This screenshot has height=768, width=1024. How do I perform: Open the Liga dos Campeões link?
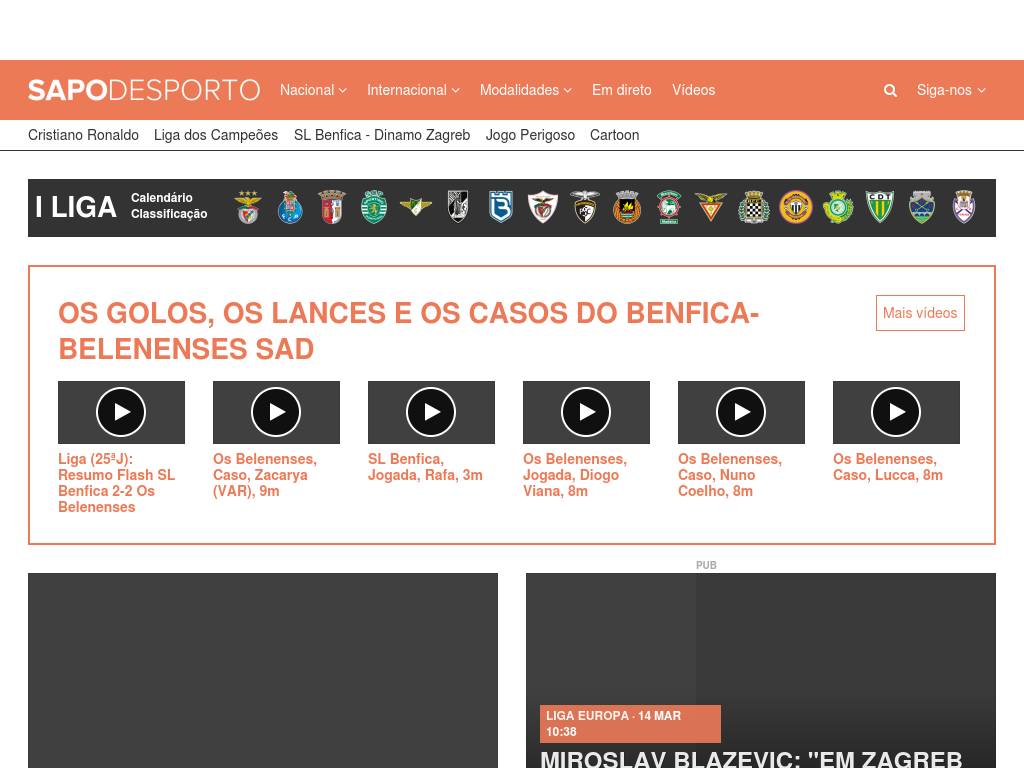[x=216, y=135]
